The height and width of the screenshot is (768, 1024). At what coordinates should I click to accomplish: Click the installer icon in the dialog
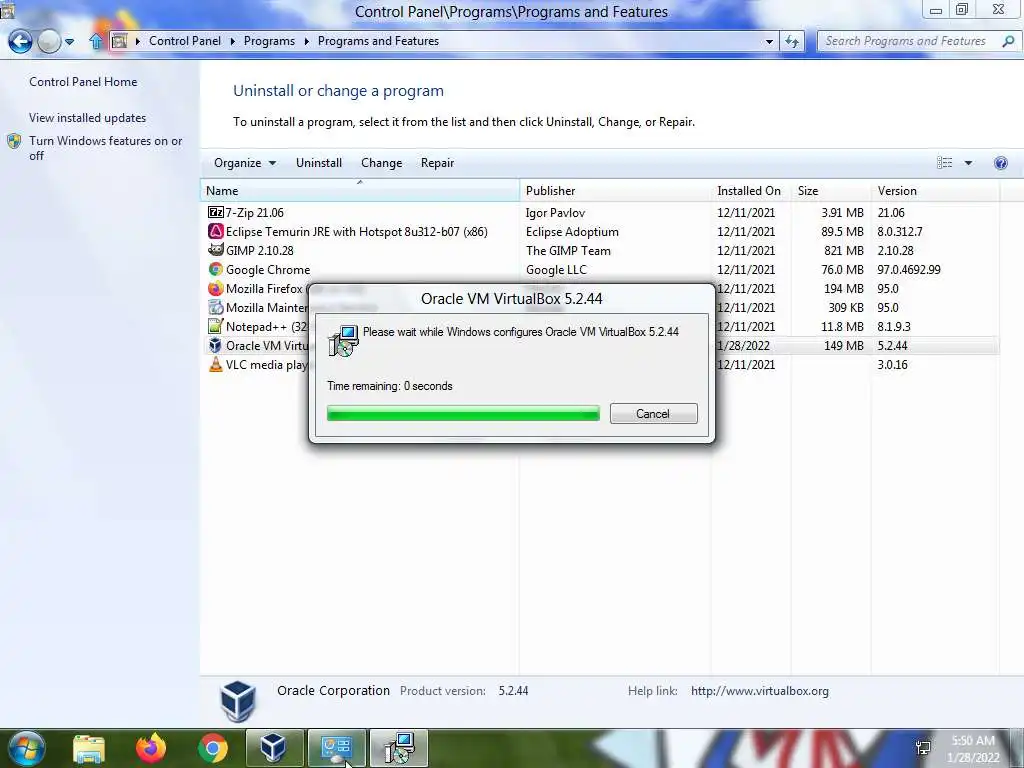click(x=344, y=340)
